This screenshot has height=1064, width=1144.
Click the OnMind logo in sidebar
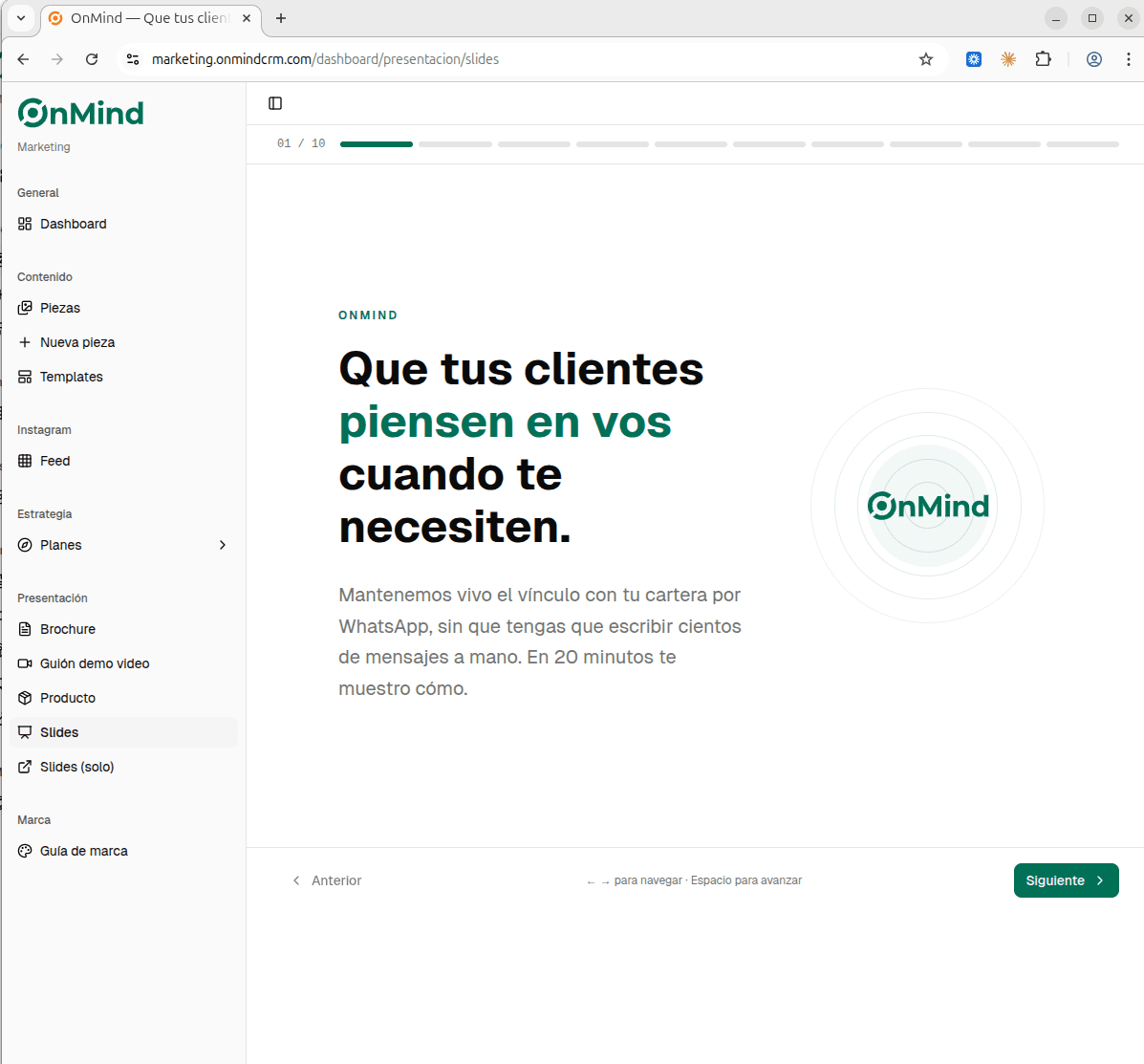[x=80, y=113]
